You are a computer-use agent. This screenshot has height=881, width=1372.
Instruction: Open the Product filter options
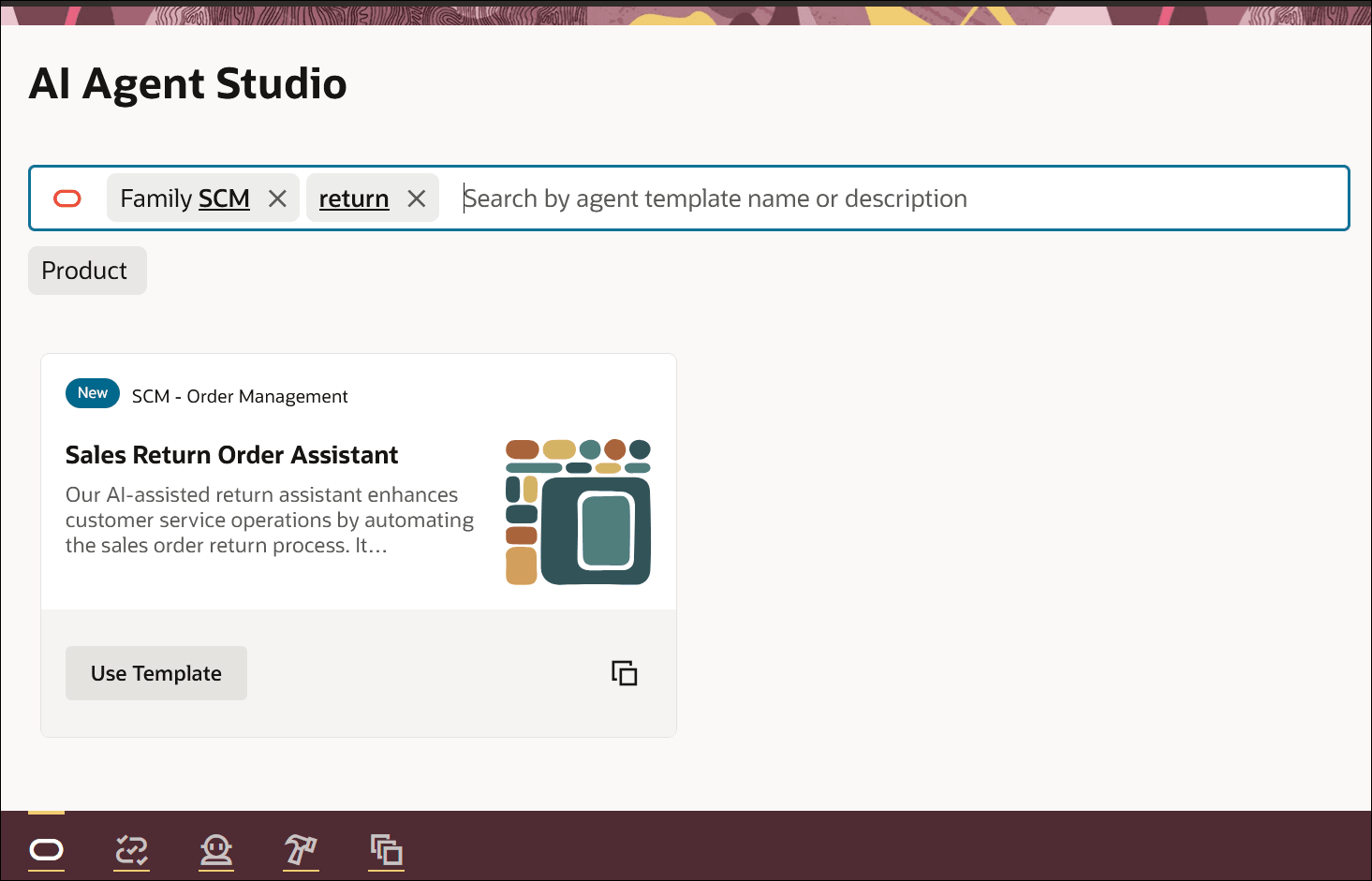[x=86, y=270]
